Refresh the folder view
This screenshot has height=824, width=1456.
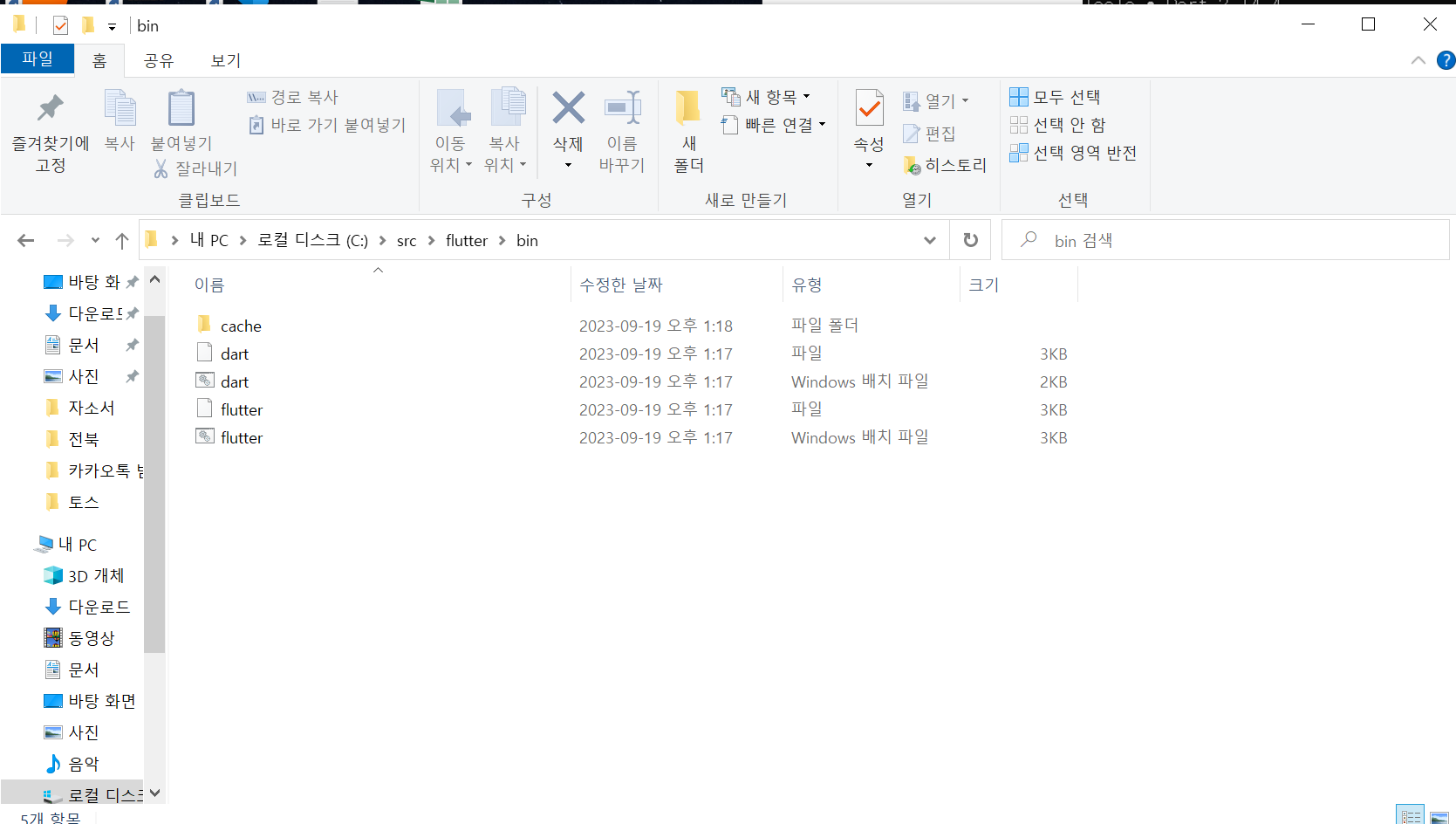(970, 240)
